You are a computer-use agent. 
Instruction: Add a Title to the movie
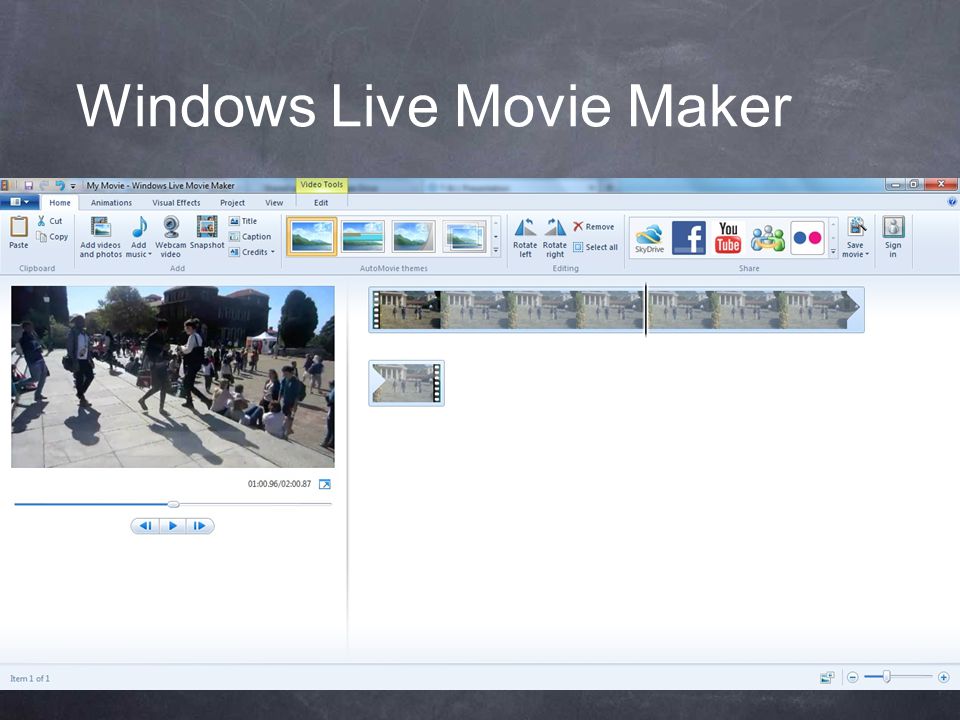243,221
